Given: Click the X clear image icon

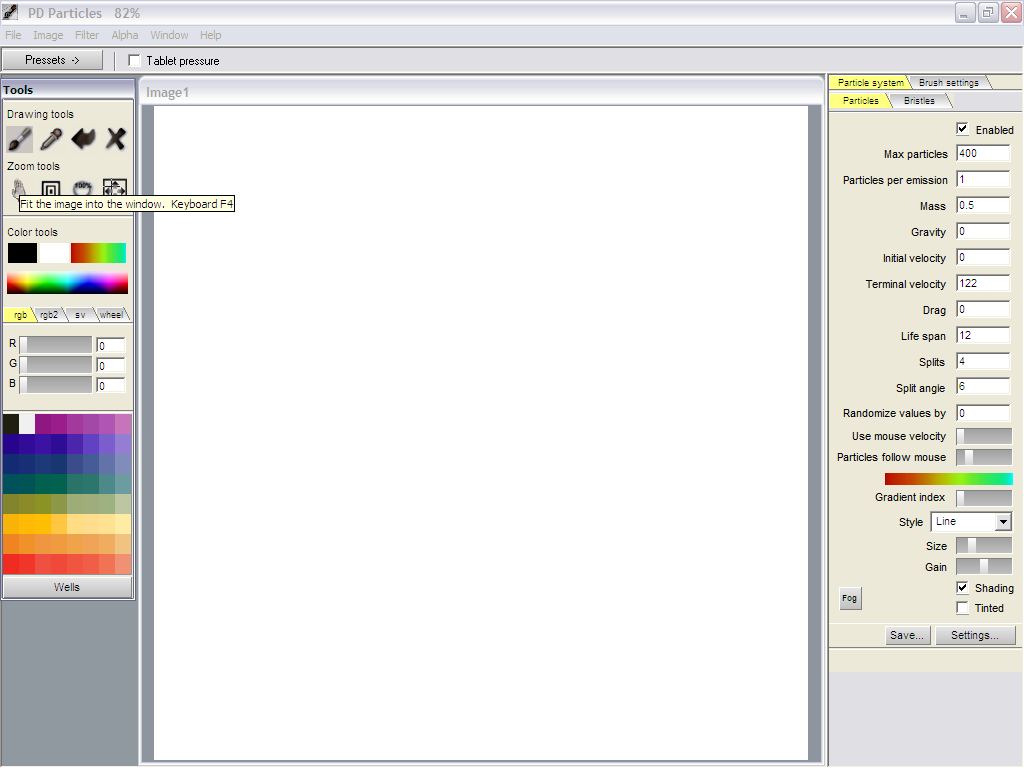Looking at the screenshot, I should (115, 139).
